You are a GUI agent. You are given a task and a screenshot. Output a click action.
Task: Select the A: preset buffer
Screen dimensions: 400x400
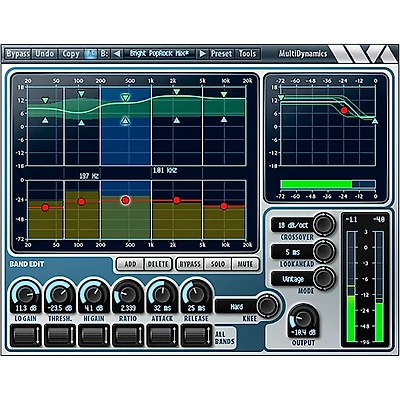[91, 54]
